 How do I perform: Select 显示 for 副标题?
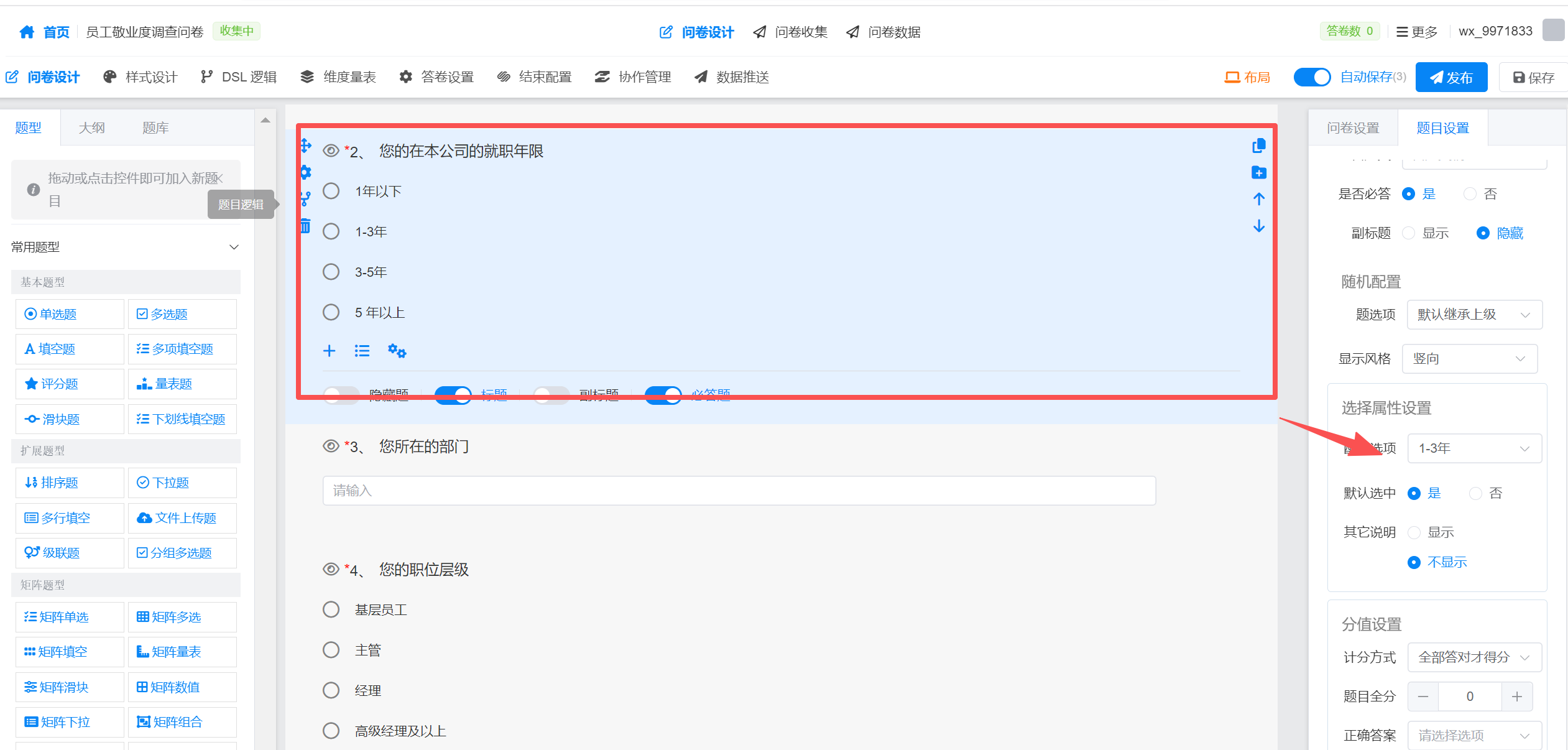coord(1409,233)
